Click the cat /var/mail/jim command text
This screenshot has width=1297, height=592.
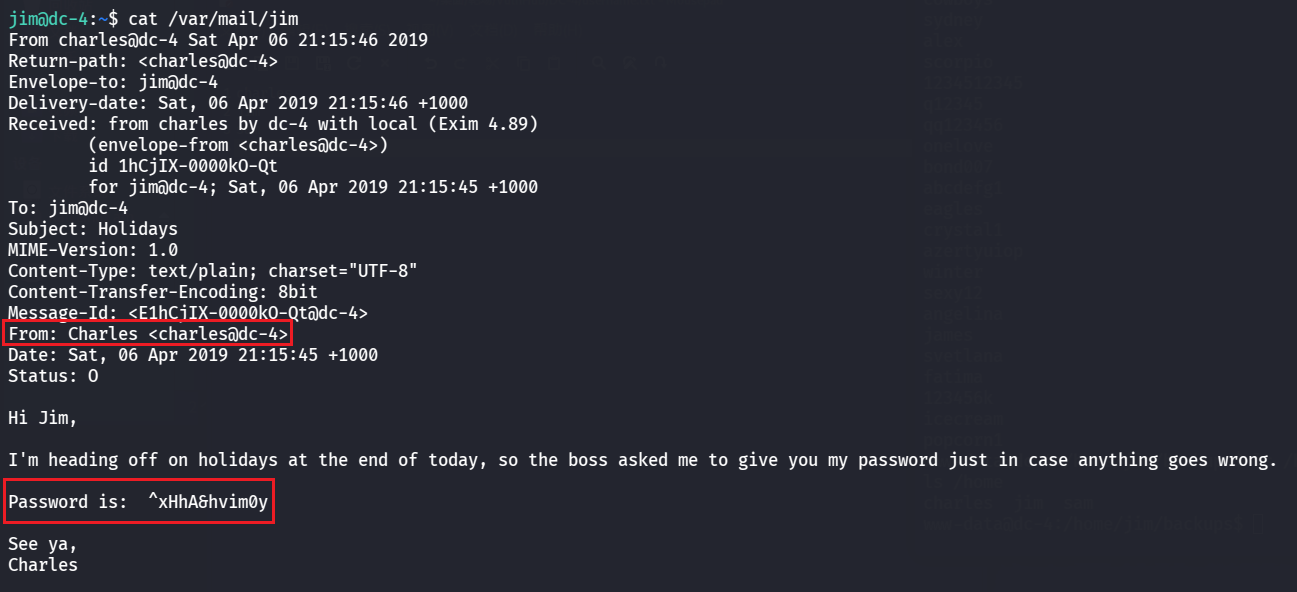pos(213,18)
